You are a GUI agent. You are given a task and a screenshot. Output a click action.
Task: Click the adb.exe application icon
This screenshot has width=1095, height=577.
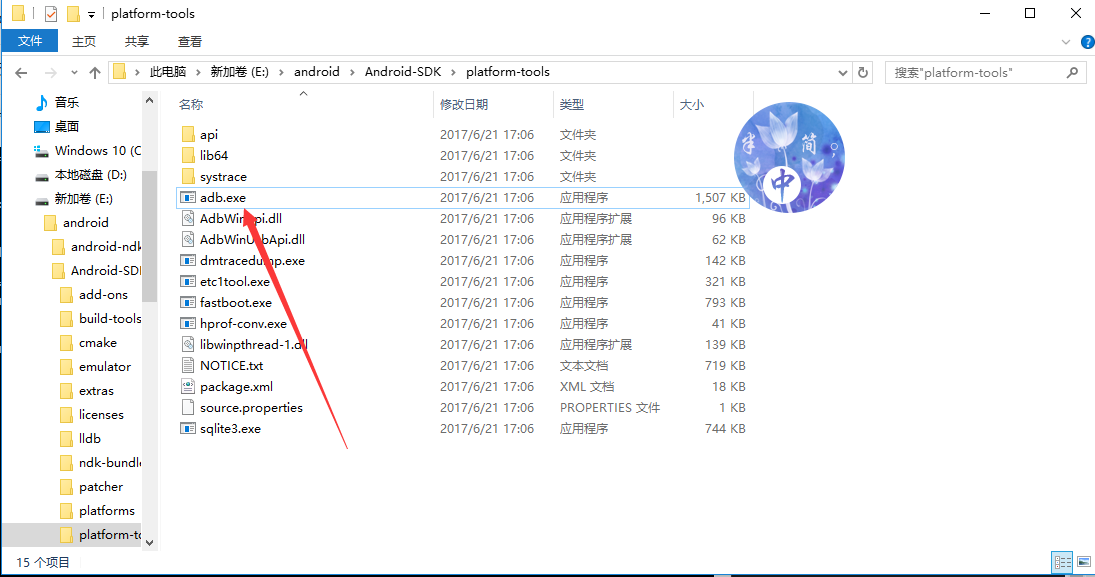tap(187, 198)
